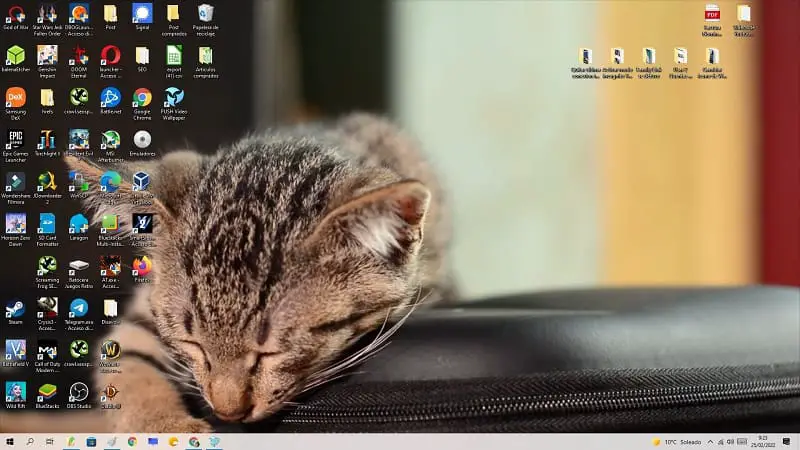This screenshot has height=450, width=800.
Task: Open the Diablo III shortcut
Action: (111, 396)
